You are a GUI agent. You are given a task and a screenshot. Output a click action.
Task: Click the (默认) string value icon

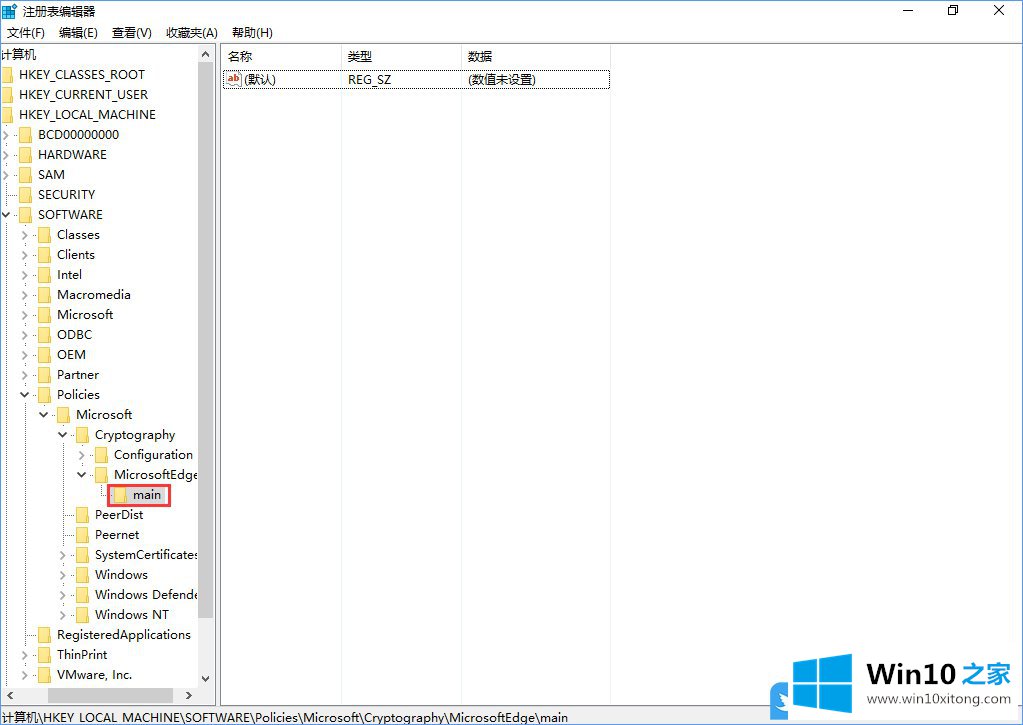pos(234,79)
